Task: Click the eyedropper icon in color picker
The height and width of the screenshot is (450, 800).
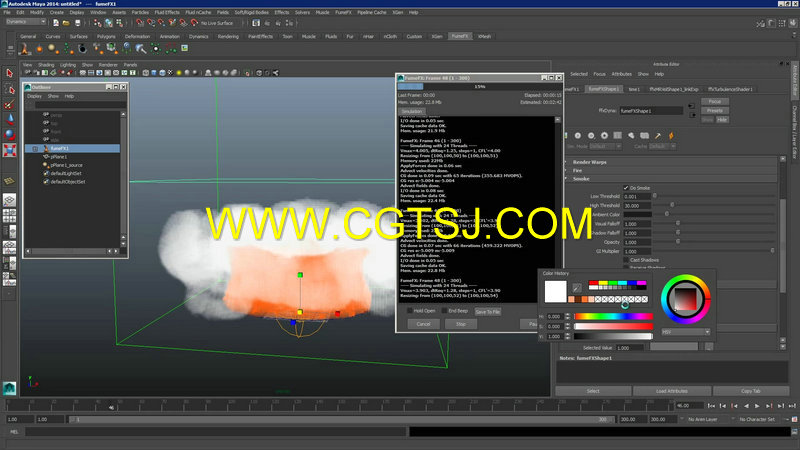Action: point(577,288)
